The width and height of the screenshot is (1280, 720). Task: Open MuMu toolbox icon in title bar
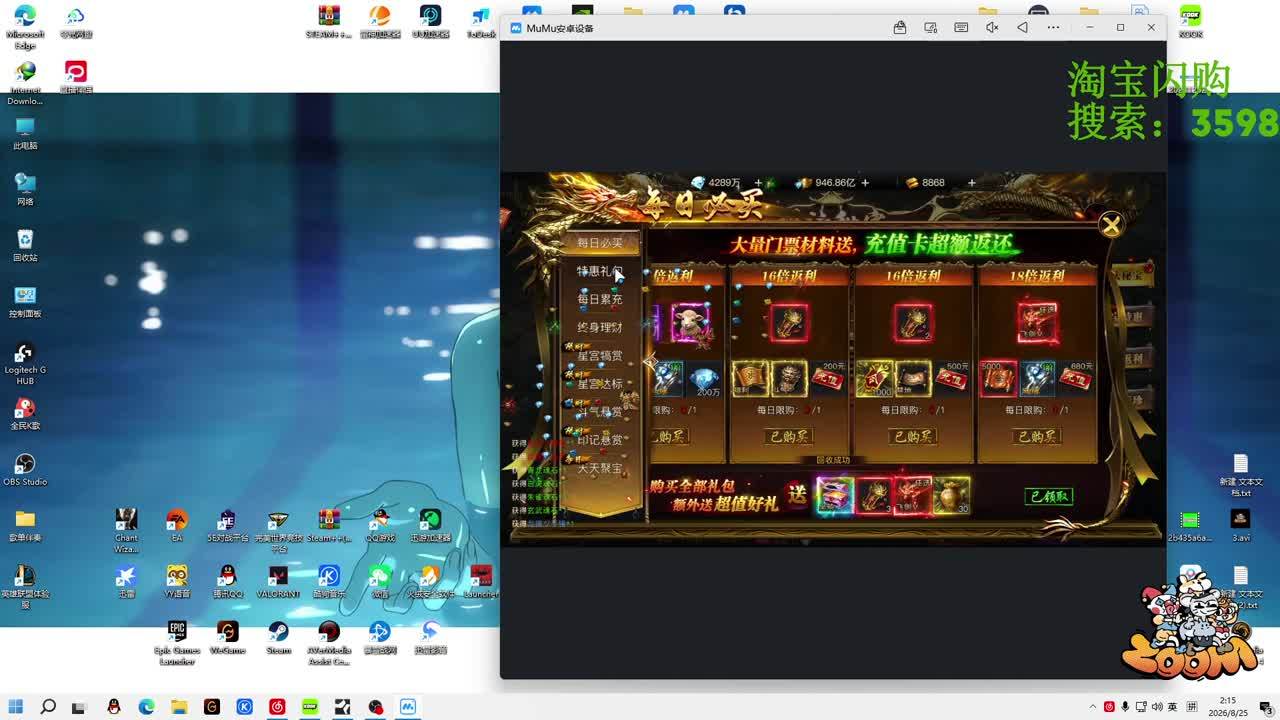pos(900,28)
